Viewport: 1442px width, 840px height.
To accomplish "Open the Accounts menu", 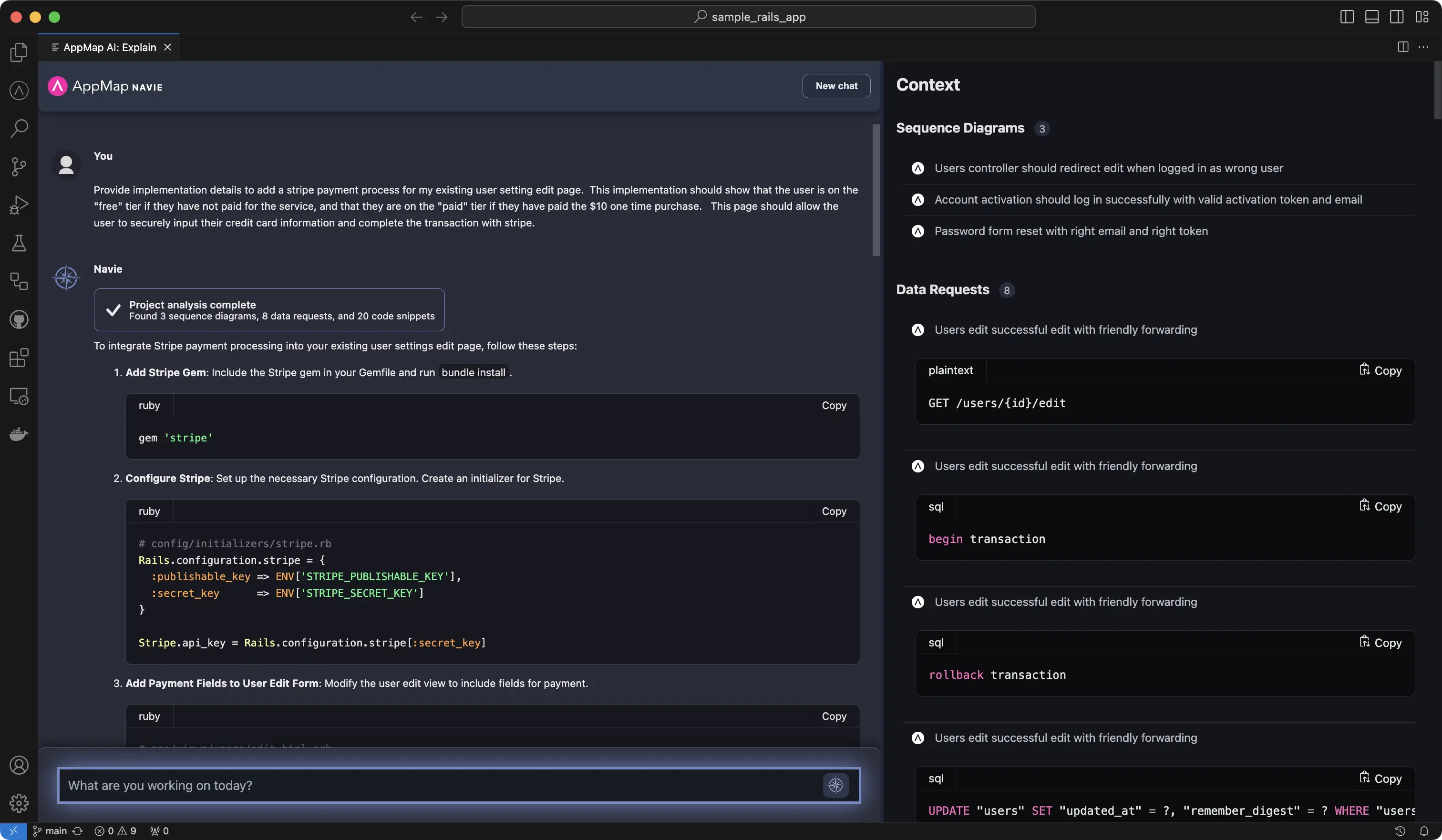I will pos(19,765).
